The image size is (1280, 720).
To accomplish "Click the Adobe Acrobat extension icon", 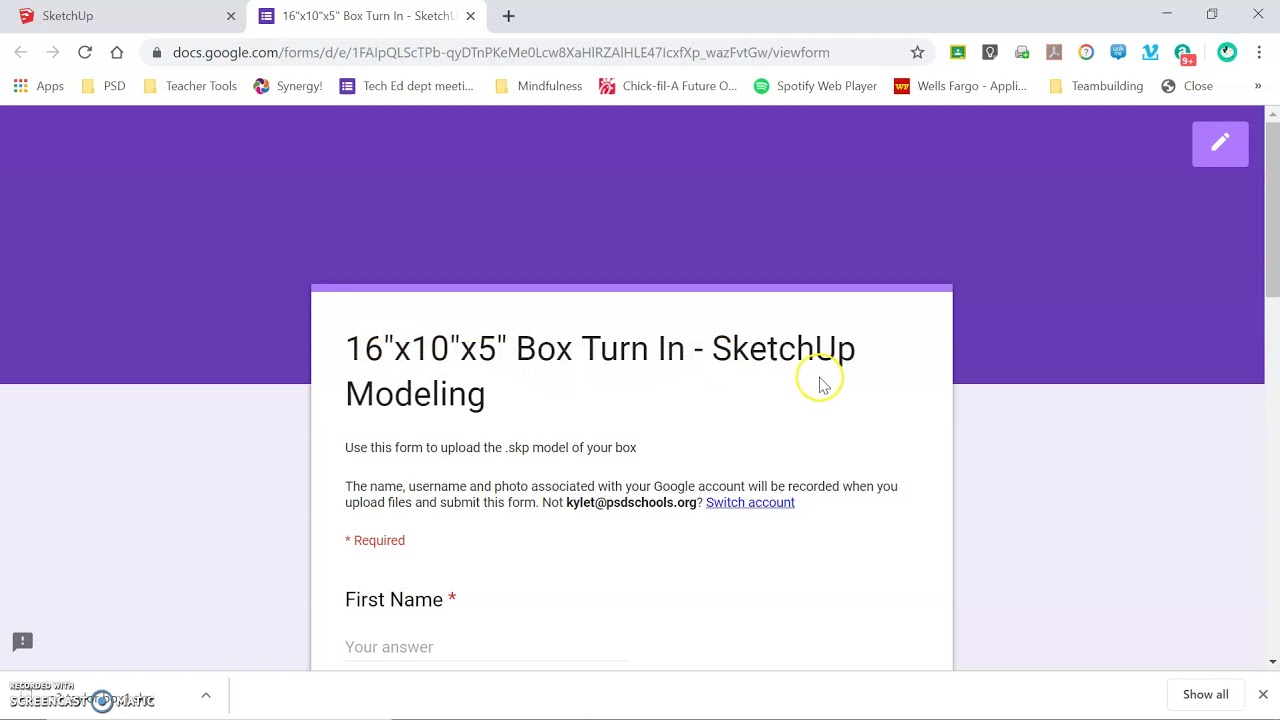I will click(x=1054, y=52).
